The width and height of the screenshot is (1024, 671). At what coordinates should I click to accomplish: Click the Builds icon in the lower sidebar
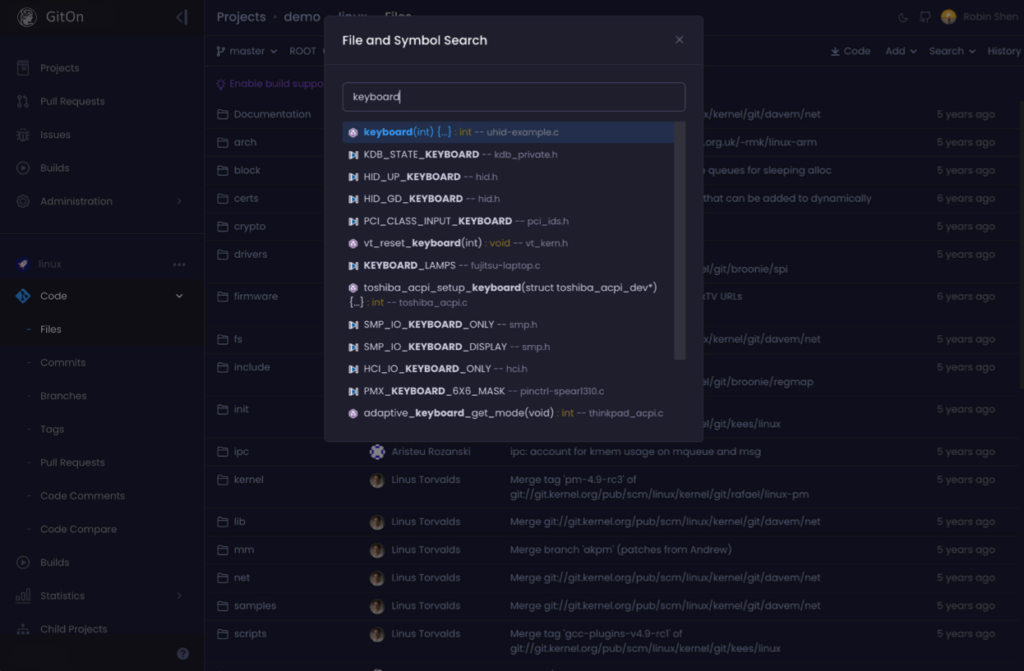(23, 563)
